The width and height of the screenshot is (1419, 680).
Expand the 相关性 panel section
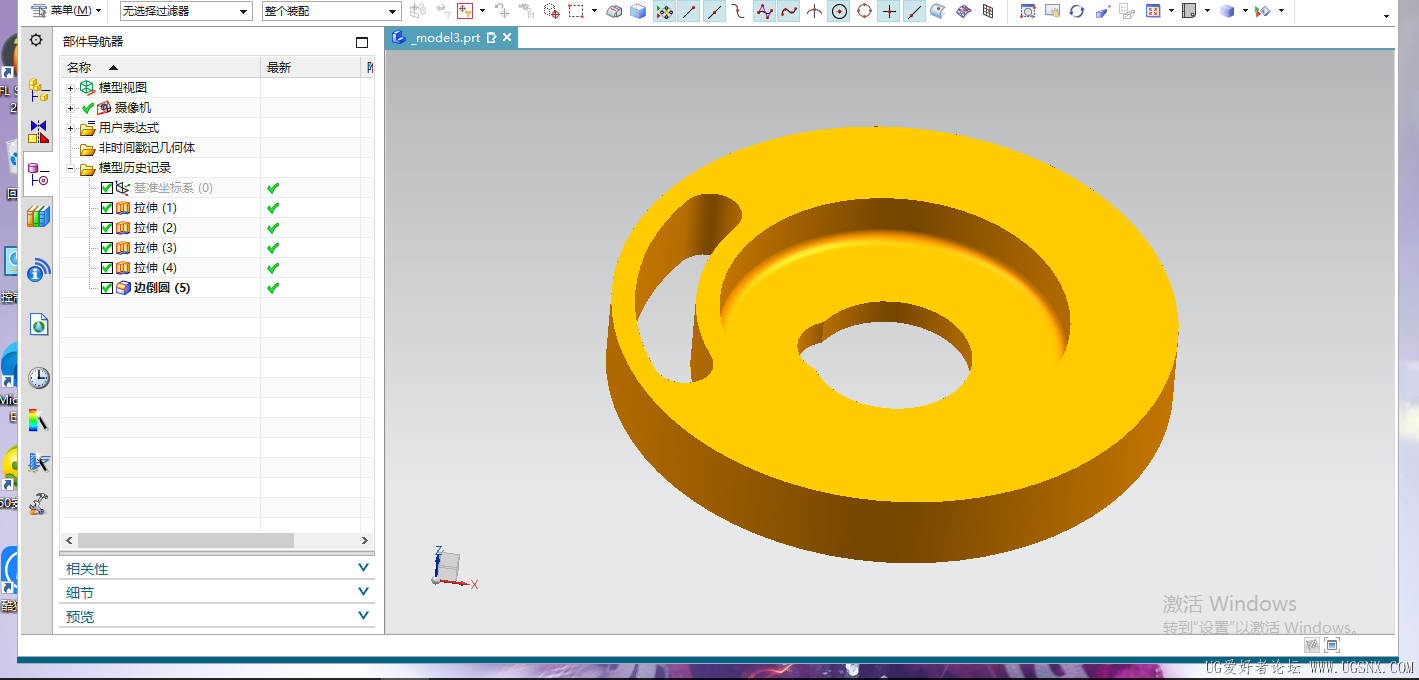click(x=217, y=568)
